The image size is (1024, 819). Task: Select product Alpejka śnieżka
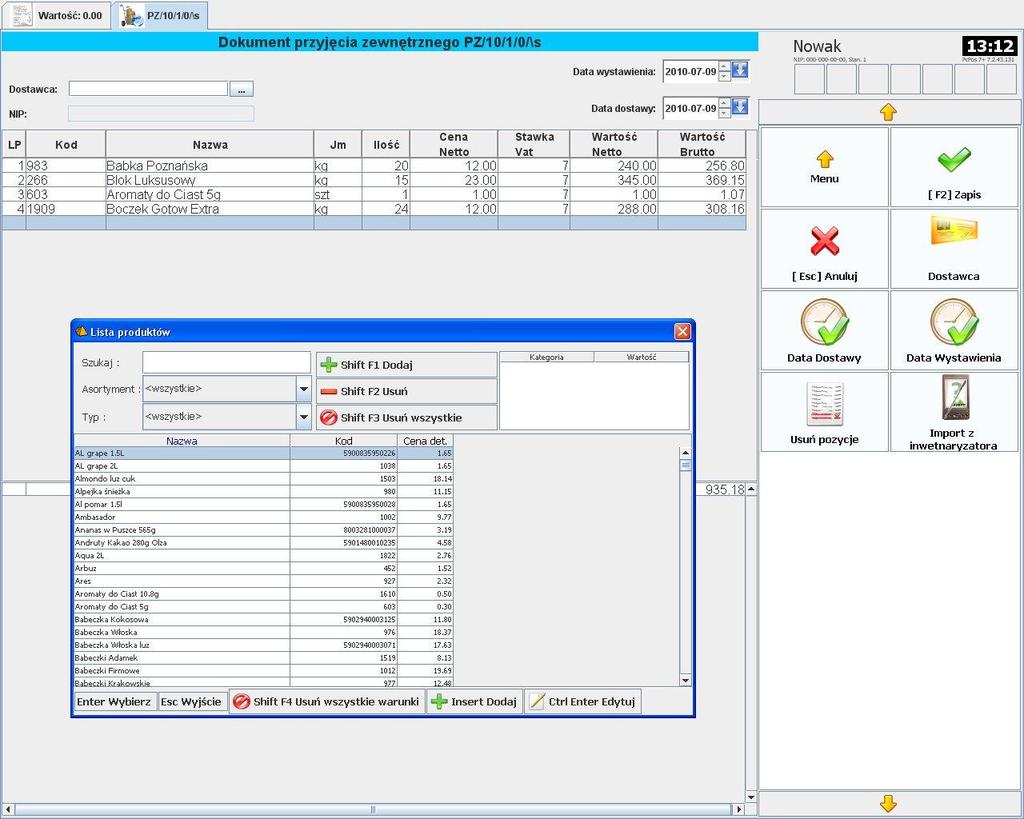coord(263,492)
